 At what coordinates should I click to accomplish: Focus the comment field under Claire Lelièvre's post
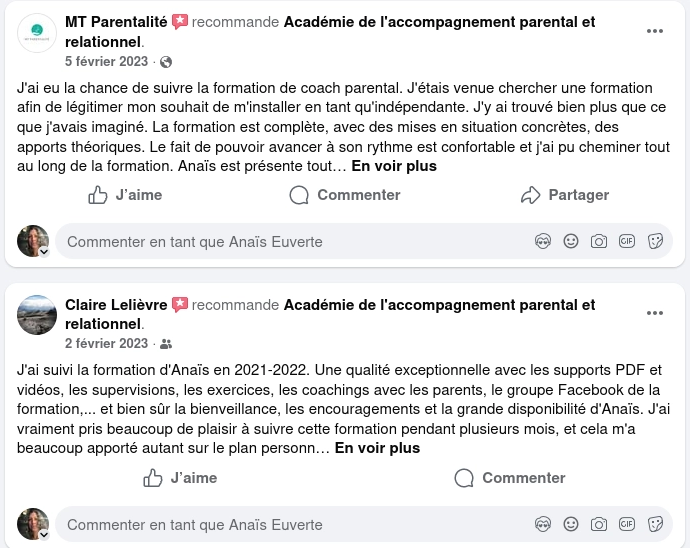pyautogui.click(x=290, y=524)
